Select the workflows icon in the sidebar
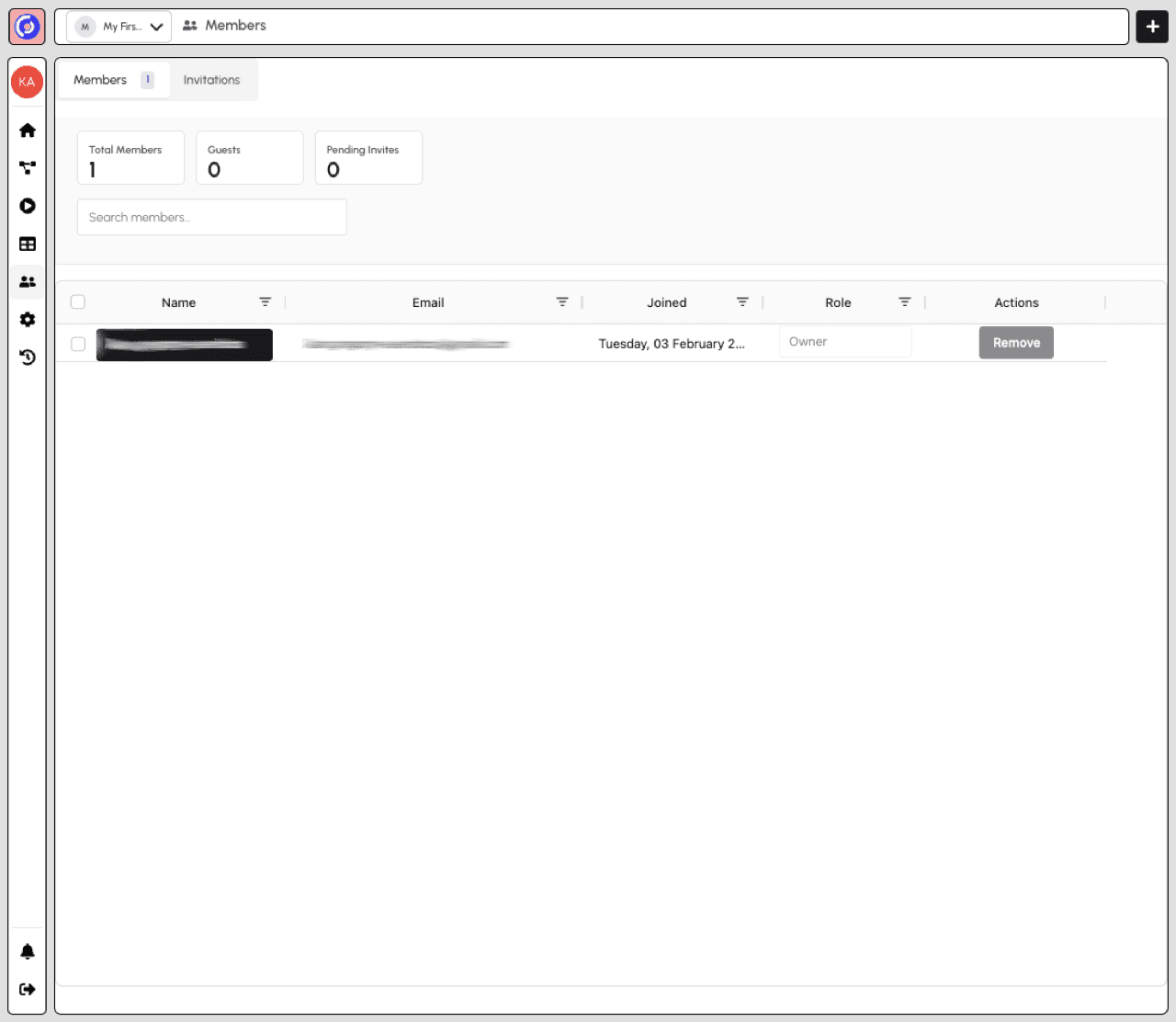Screen dimensions: 1176x1022 (x=28, y=168)
